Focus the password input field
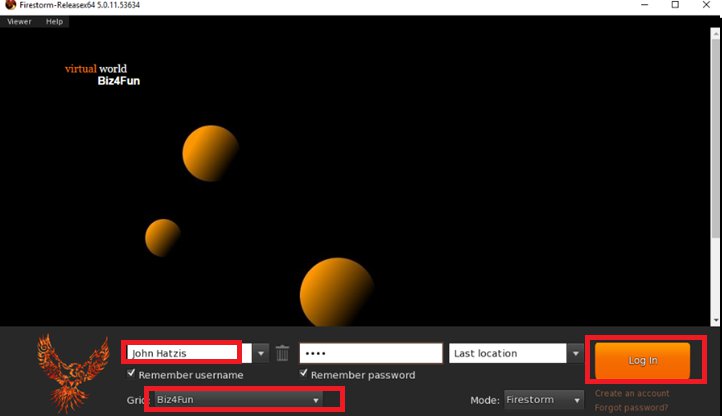Screen dimensions: 722x416 tap(370, 353)
